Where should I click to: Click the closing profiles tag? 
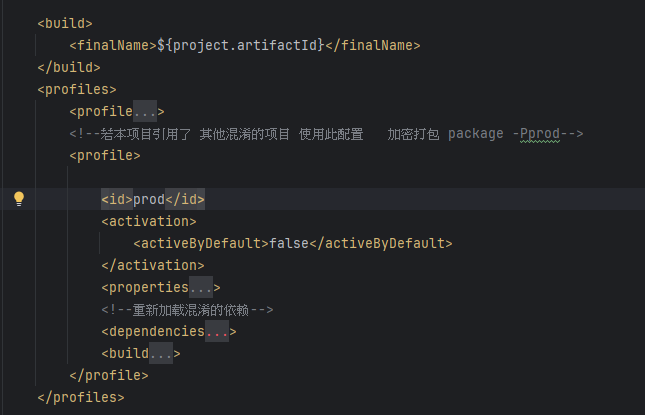(81, 397)
